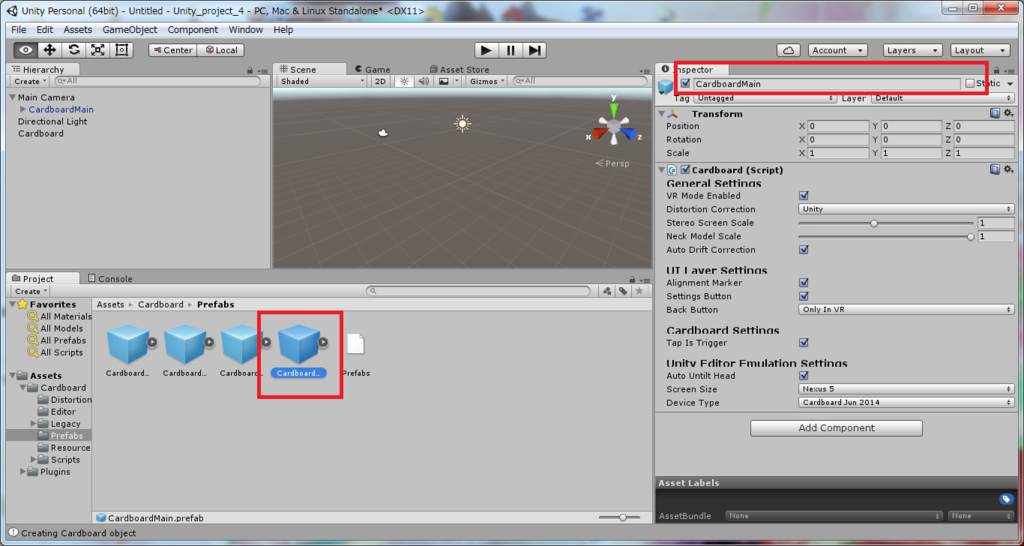Select the Move tool

50,50
